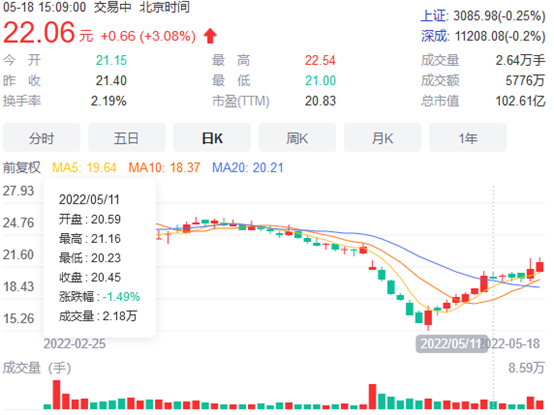The height and width of the screenshot is (415, 554).
Task: Click the tallest red volume bar at left
Action: (x=57, y=395)
